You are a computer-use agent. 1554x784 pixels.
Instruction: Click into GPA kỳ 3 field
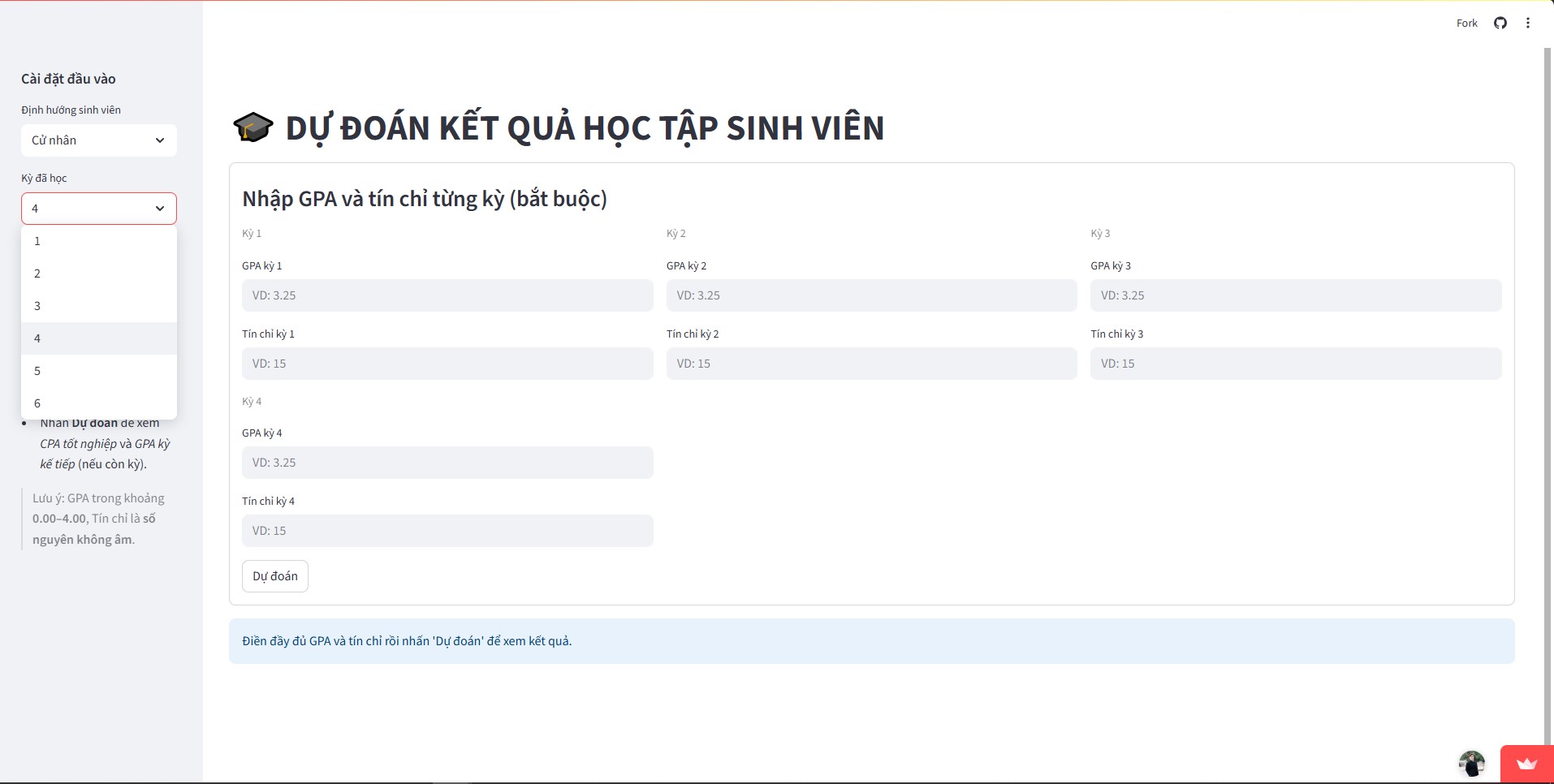pyautogui.click(x=1296, y=295)
